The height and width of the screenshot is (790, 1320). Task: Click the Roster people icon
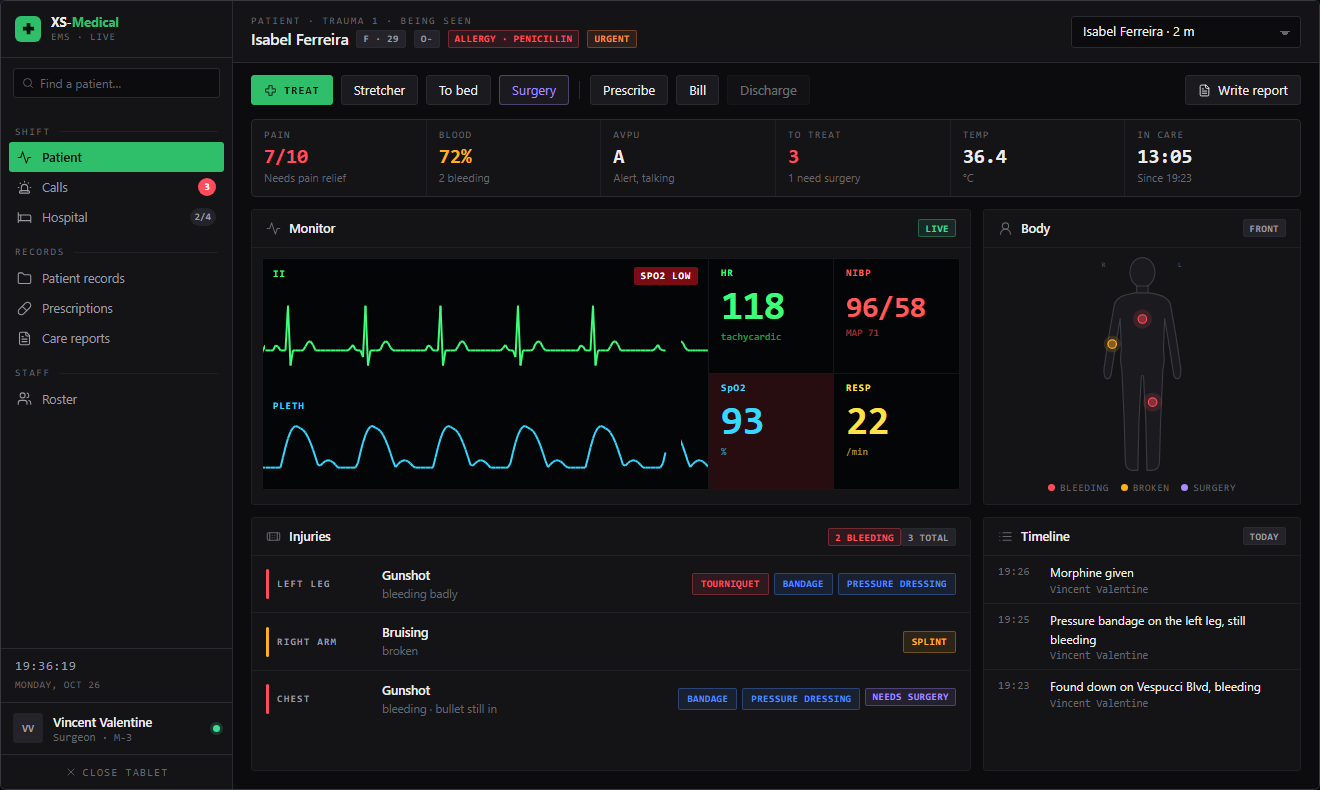(x=25, y=399)
